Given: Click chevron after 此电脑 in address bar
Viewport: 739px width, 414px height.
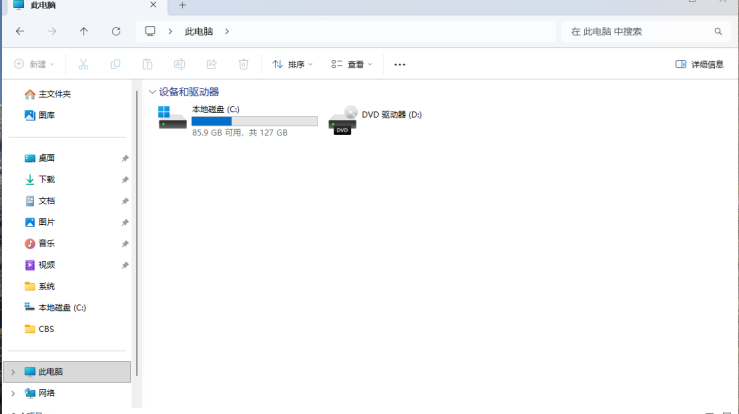Looking at the screenshot, I should click(x=227, y=31).
